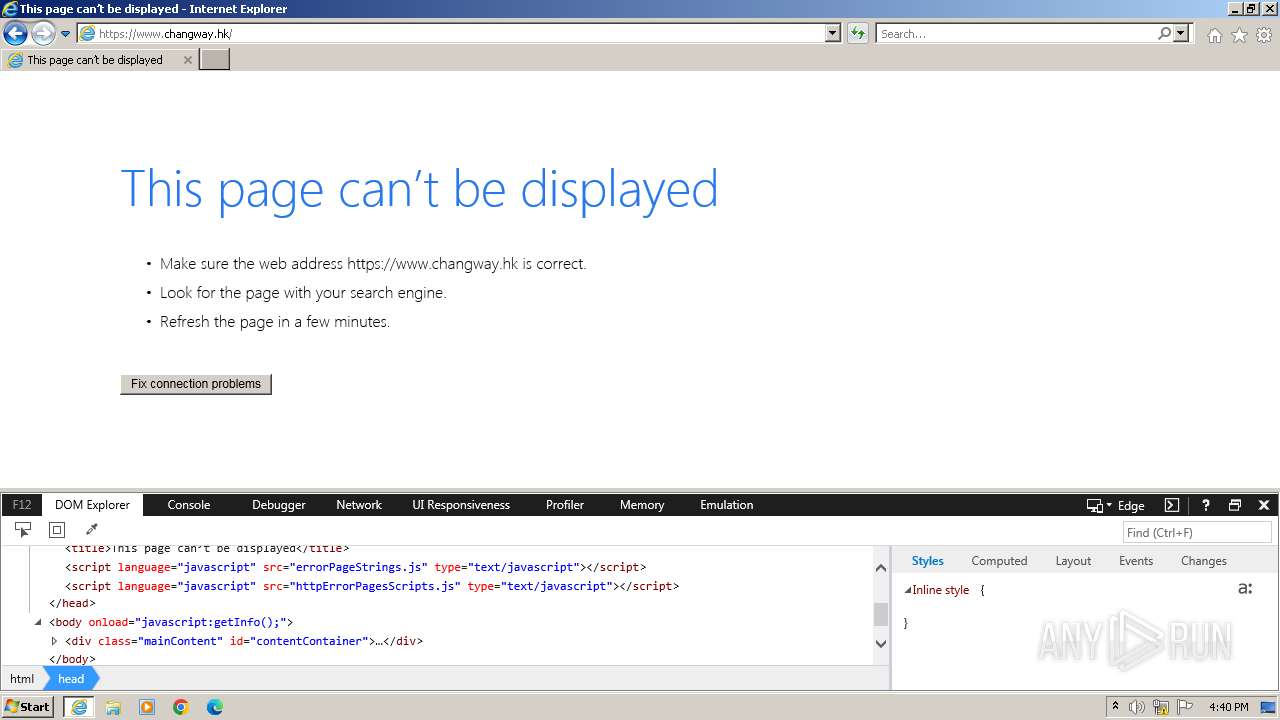Show hidden system tray icons
The height and width of the screenshot is (720, 1280).
(x=1115, y=707)
